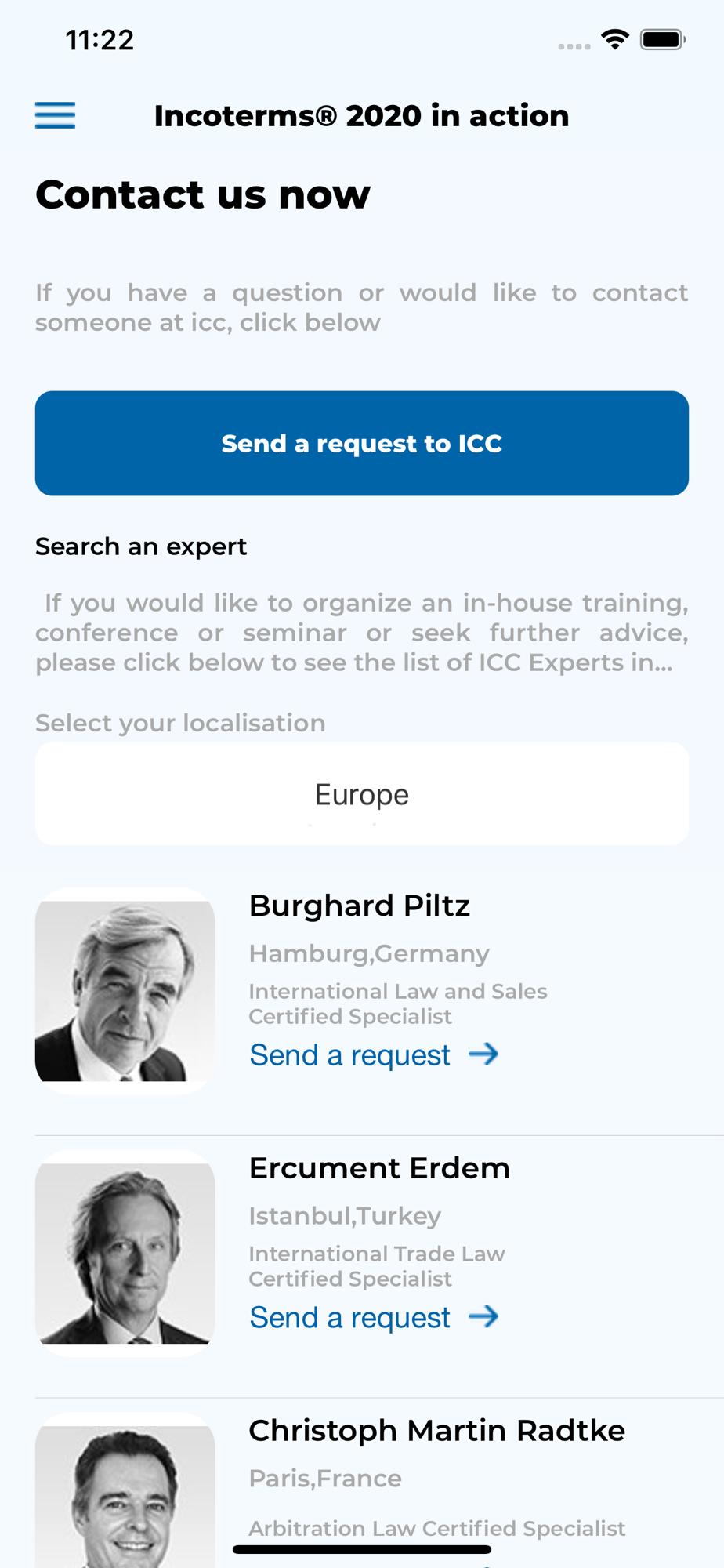The height and width of the screenshot is (1568, 724).
Task: Tap the Search an expert heading
Action: tap(141, 546)
